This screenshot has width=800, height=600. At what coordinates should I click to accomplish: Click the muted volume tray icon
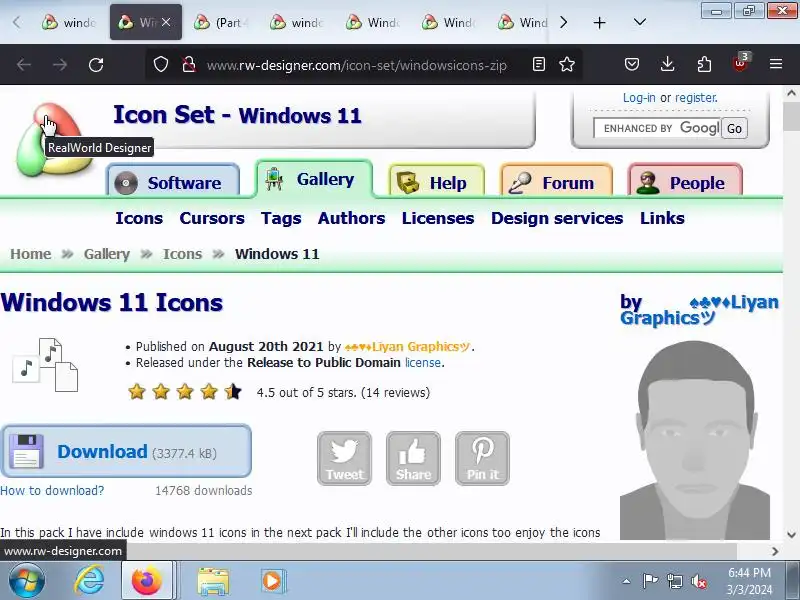click(x=698, y=581)
